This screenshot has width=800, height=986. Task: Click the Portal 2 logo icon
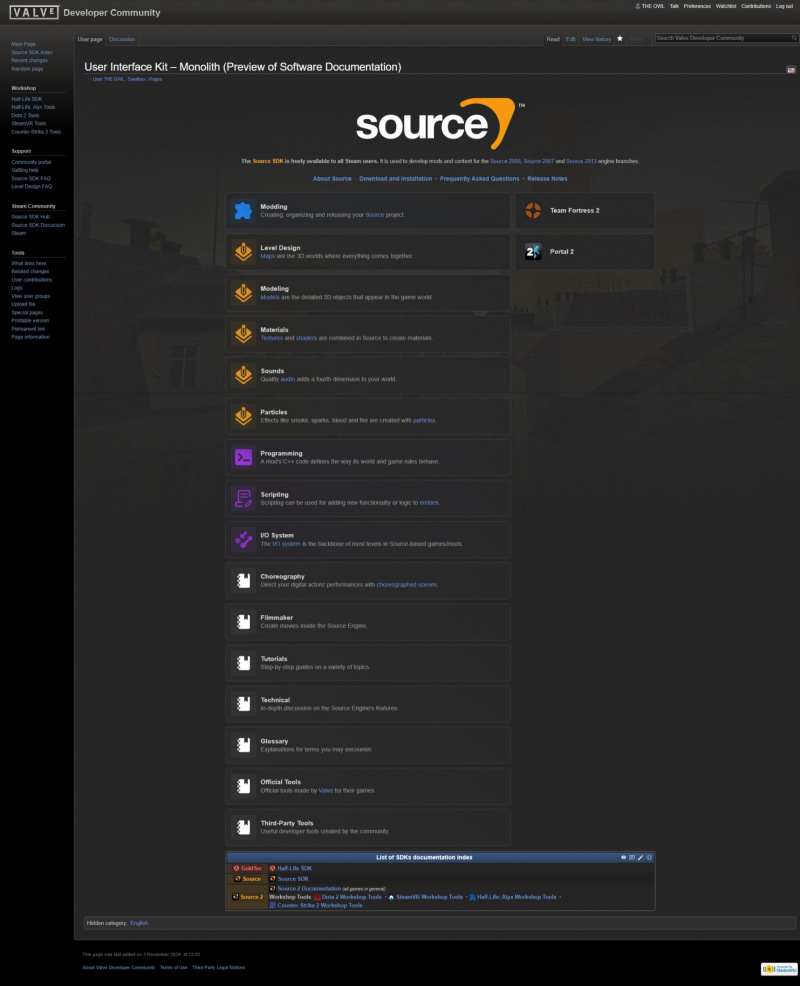[x=534, y=251]
